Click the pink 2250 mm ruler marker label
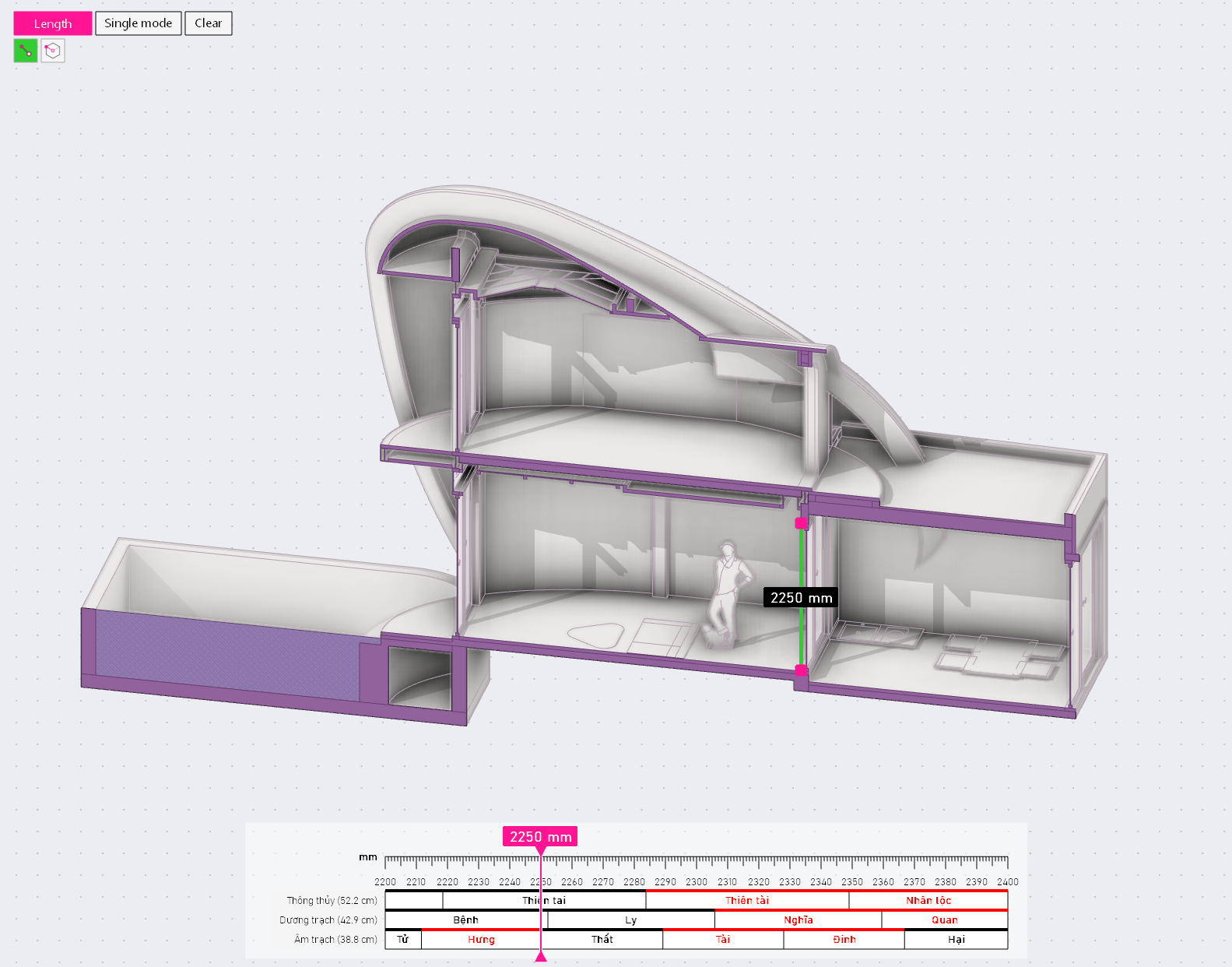1232x967 pixels. 540,837
